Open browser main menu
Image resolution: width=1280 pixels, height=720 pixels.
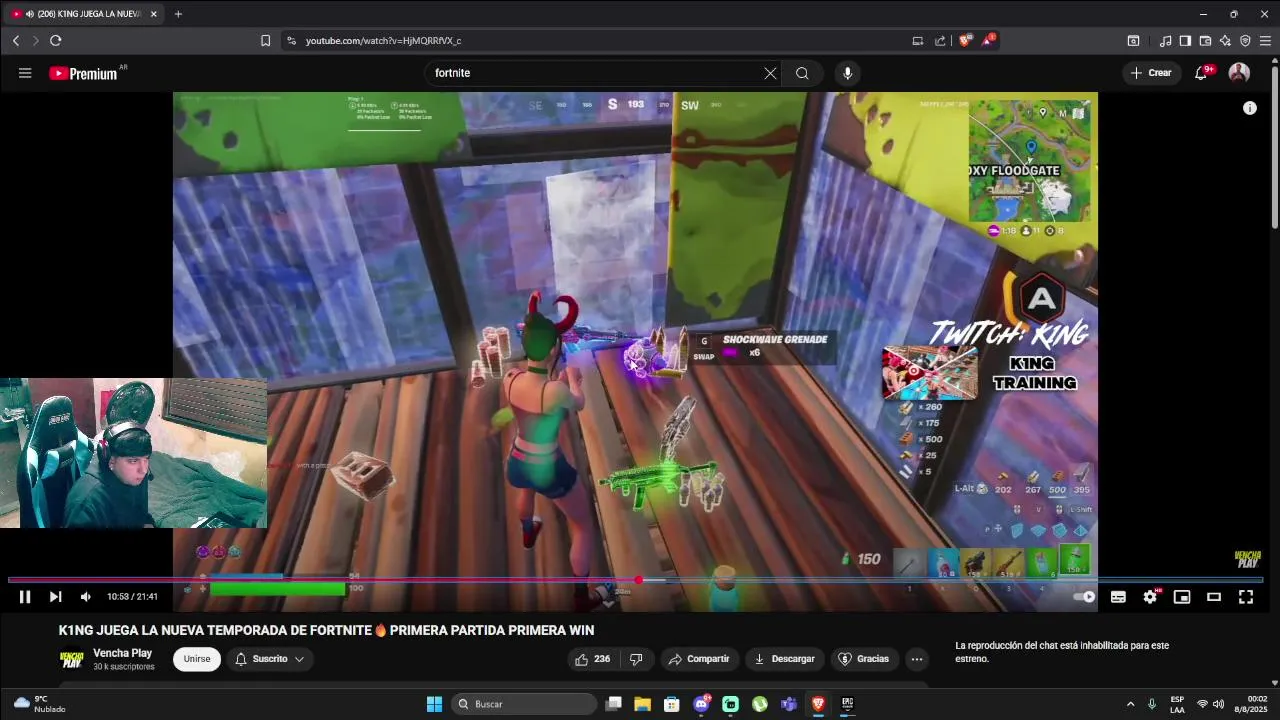(1265, 41)
